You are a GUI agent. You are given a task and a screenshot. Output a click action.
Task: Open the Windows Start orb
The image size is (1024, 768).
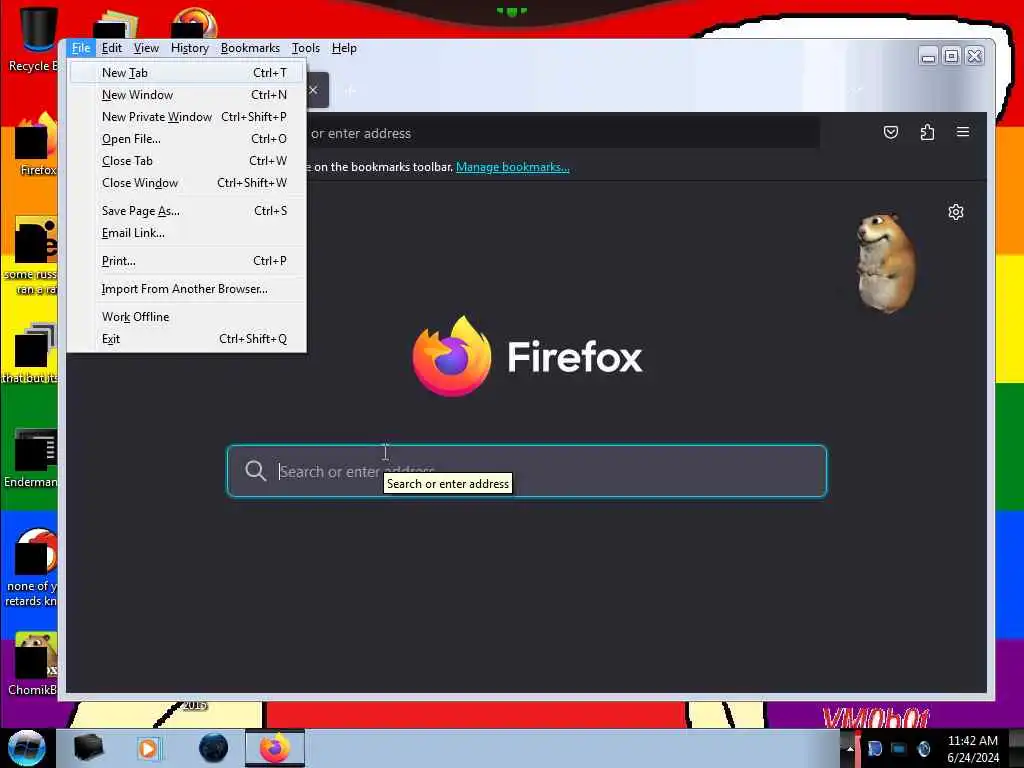point(27,748)
